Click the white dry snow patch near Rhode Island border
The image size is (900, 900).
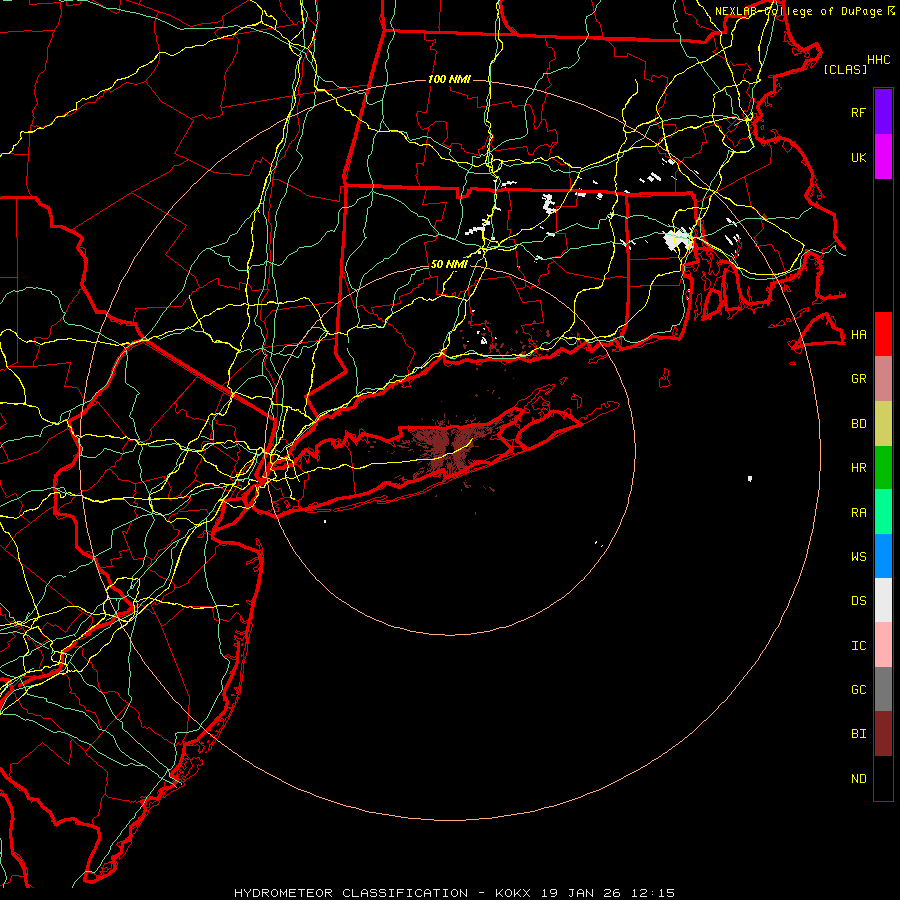pos(677,239)
